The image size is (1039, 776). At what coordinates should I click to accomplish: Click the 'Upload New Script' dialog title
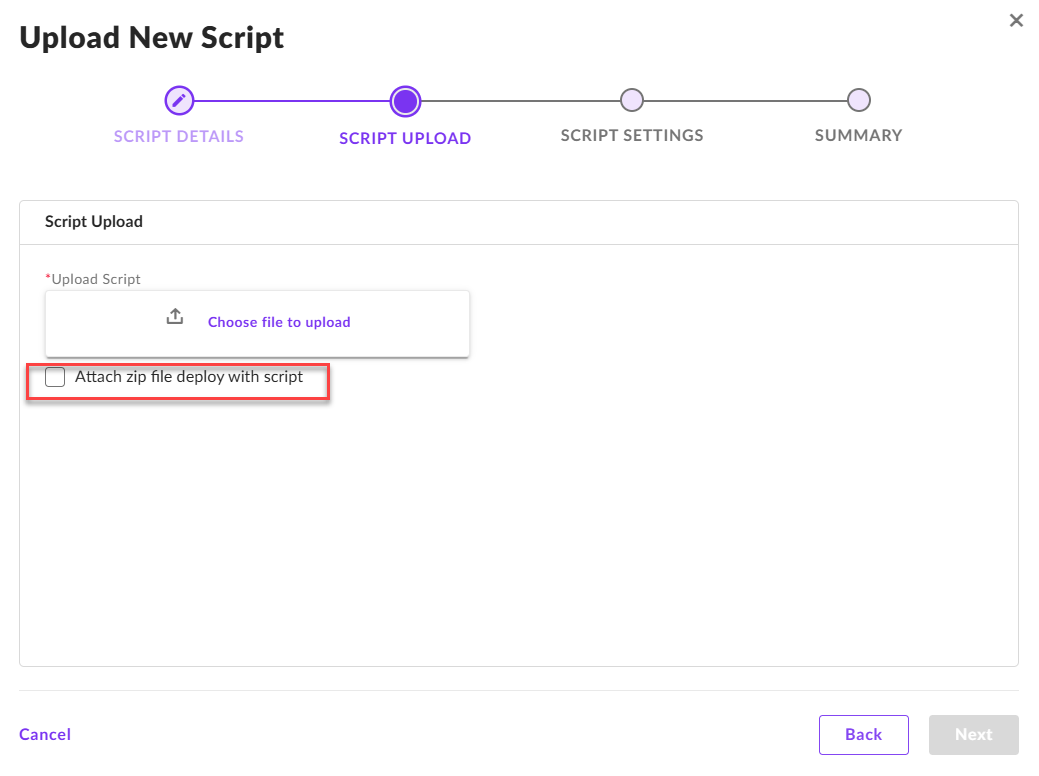tap(152, 38)
